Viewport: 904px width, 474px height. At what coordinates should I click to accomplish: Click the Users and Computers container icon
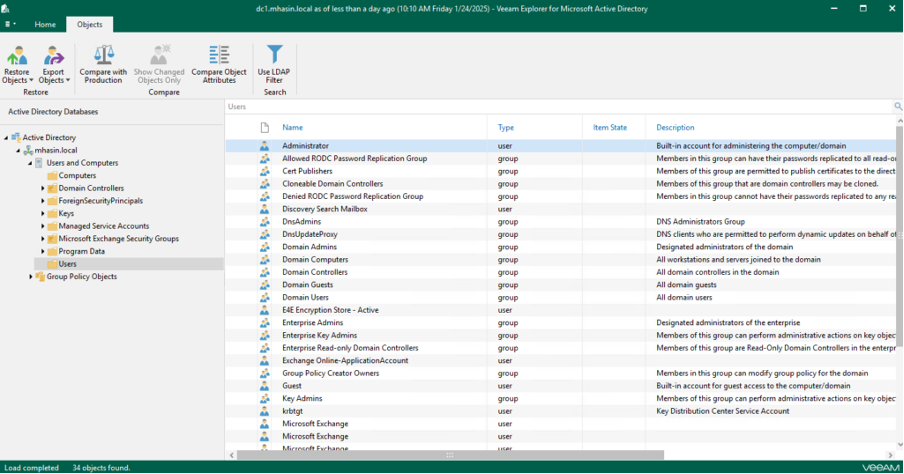tap(39, 163)
